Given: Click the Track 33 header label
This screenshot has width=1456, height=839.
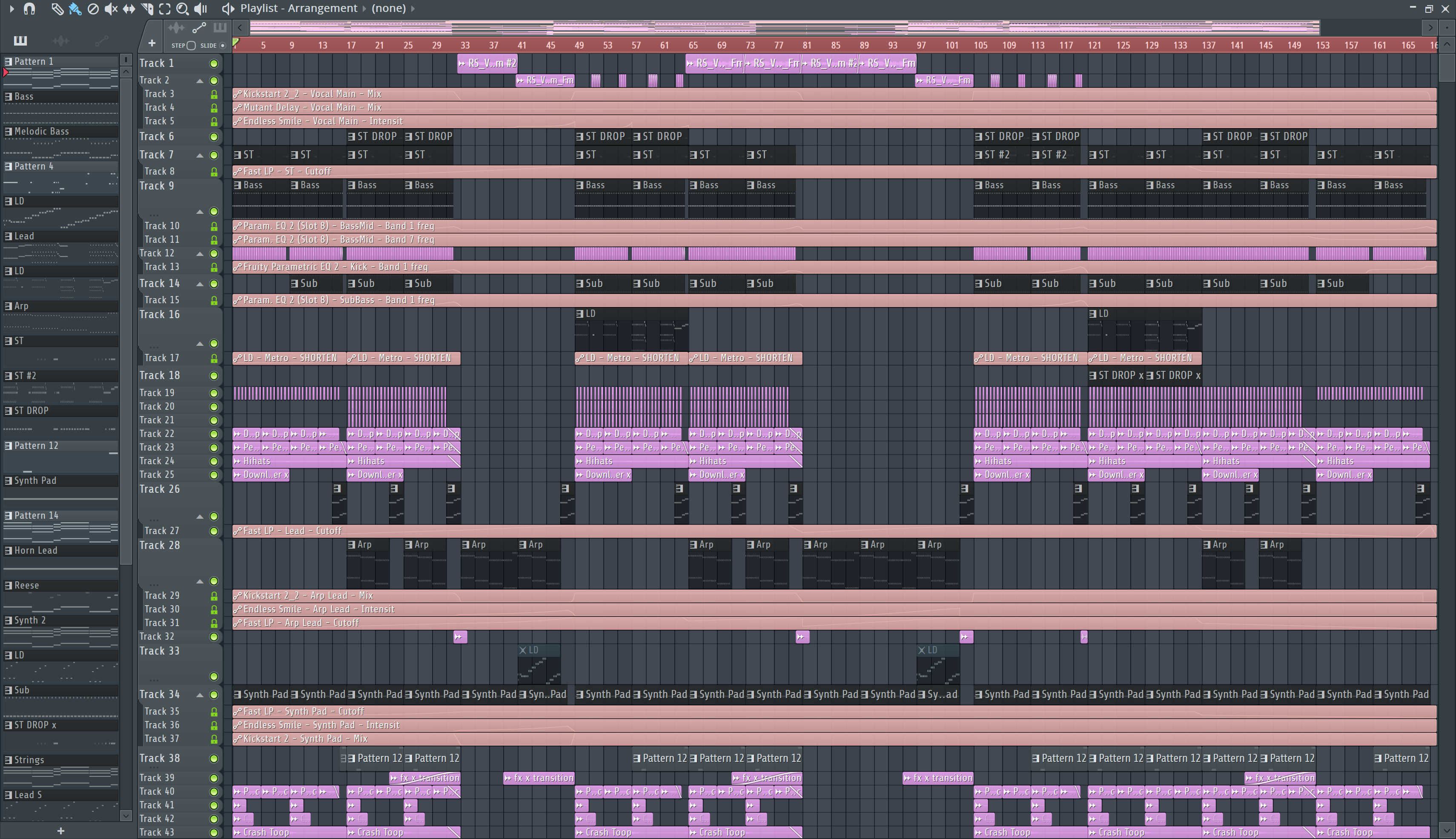Looking at the screenshot, I should click(x=160, y=651).
